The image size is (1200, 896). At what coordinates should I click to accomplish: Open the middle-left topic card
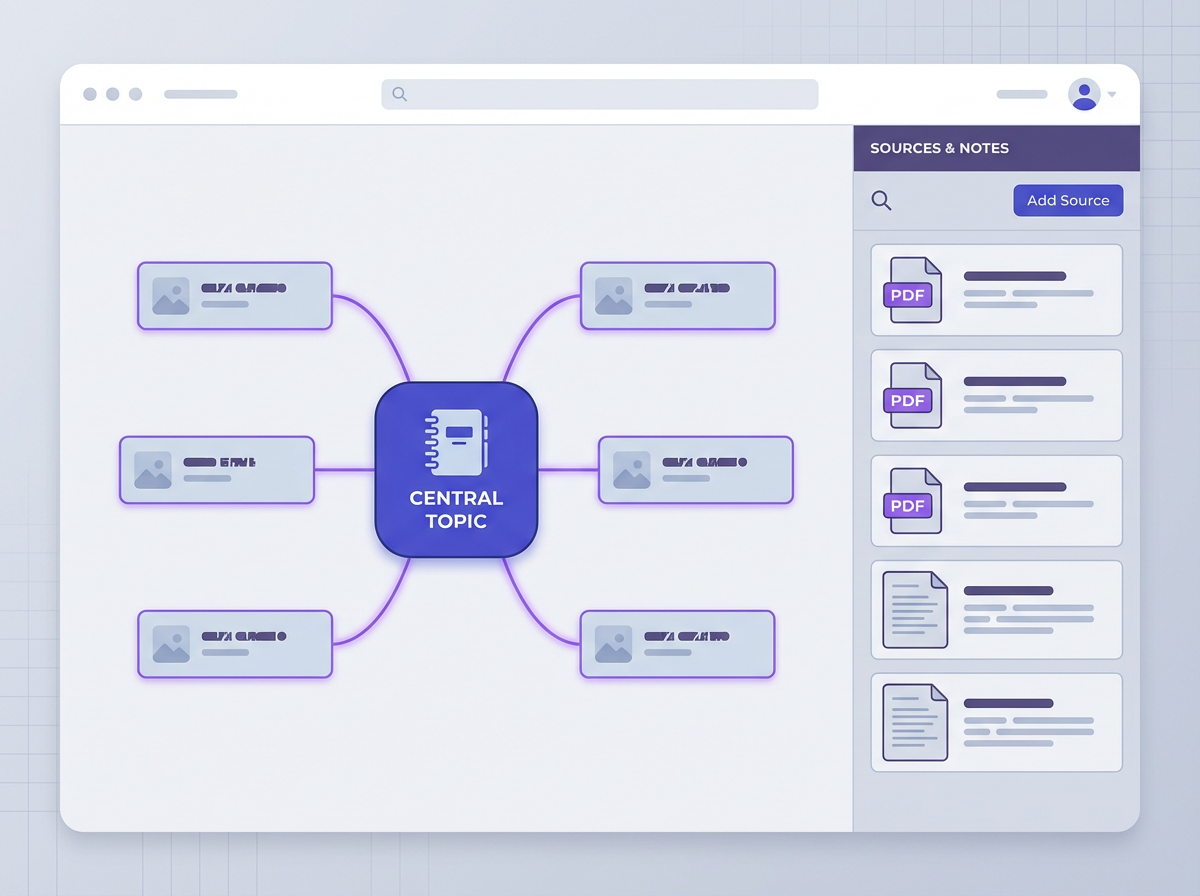pos(217,470)
